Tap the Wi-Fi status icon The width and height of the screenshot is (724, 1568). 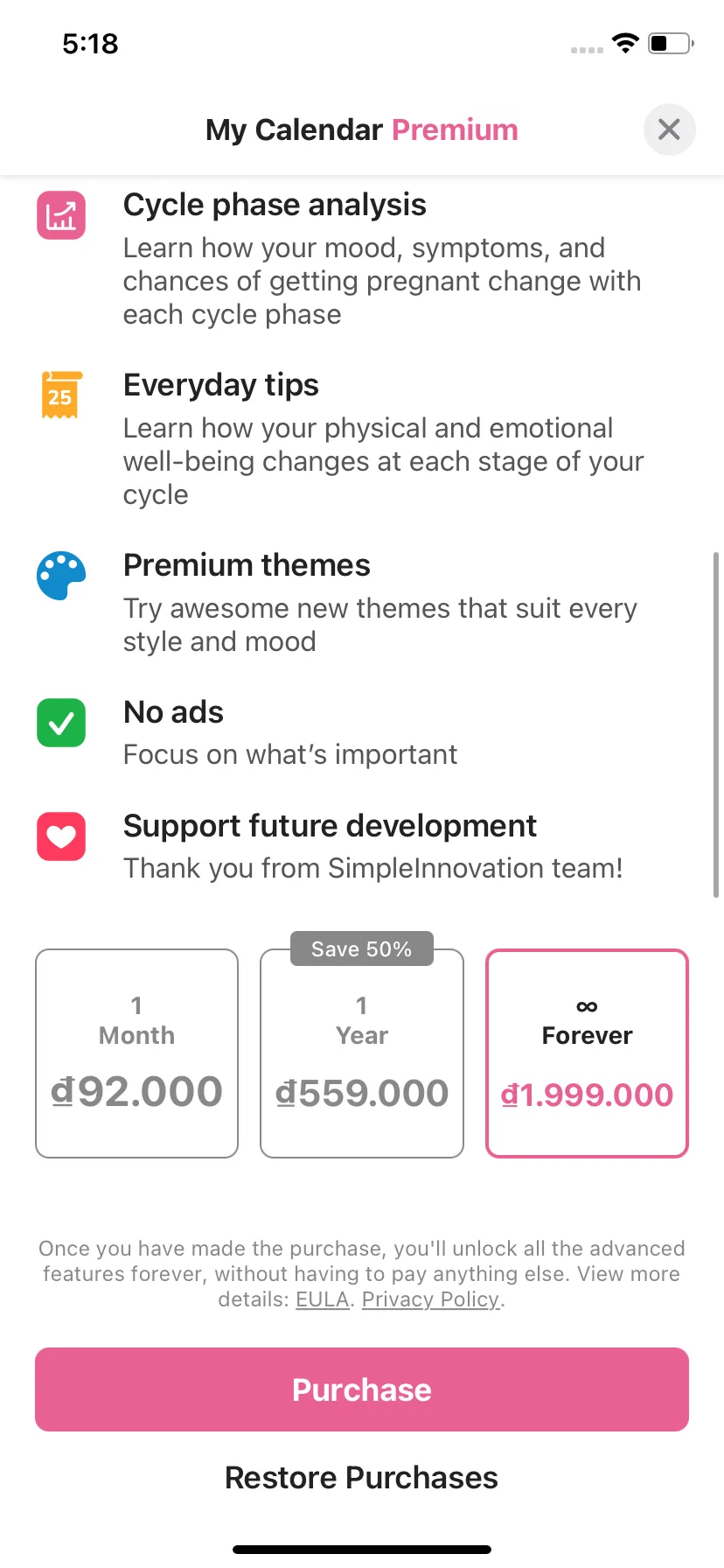625,43
